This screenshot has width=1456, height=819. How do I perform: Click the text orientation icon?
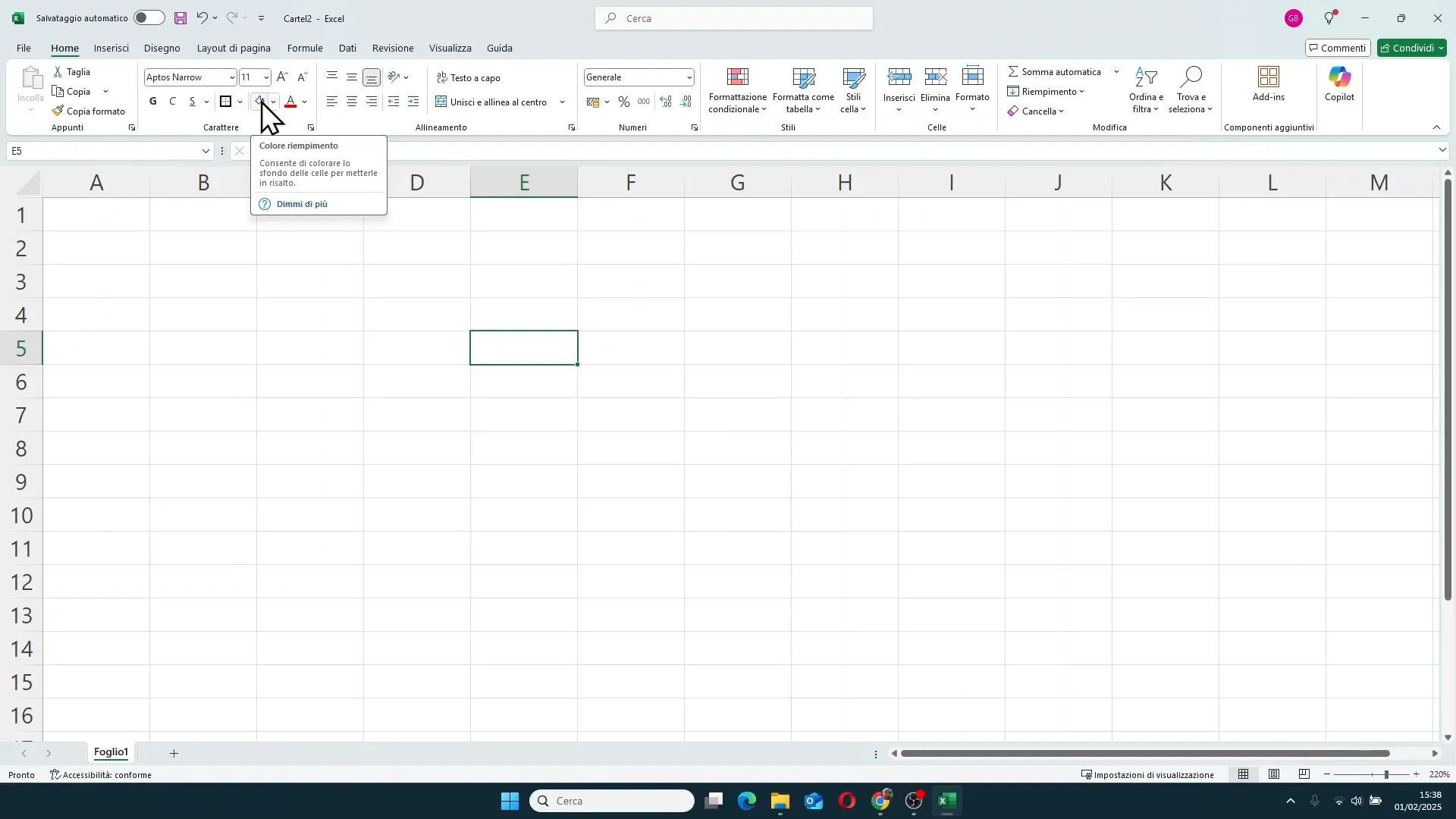tap(394, 77)
